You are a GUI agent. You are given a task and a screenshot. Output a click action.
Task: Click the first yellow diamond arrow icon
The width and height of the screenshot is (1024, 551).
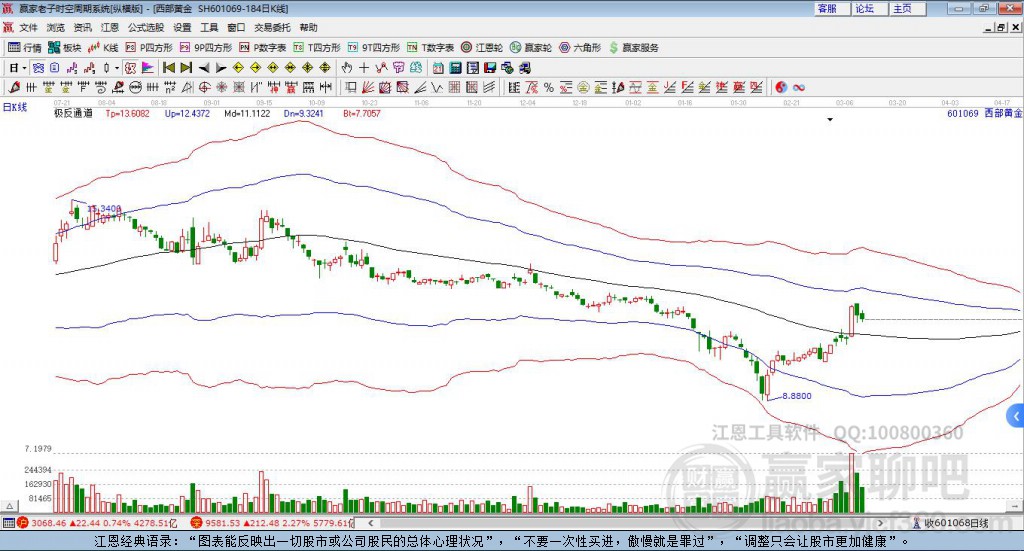[x=238, y=68]
